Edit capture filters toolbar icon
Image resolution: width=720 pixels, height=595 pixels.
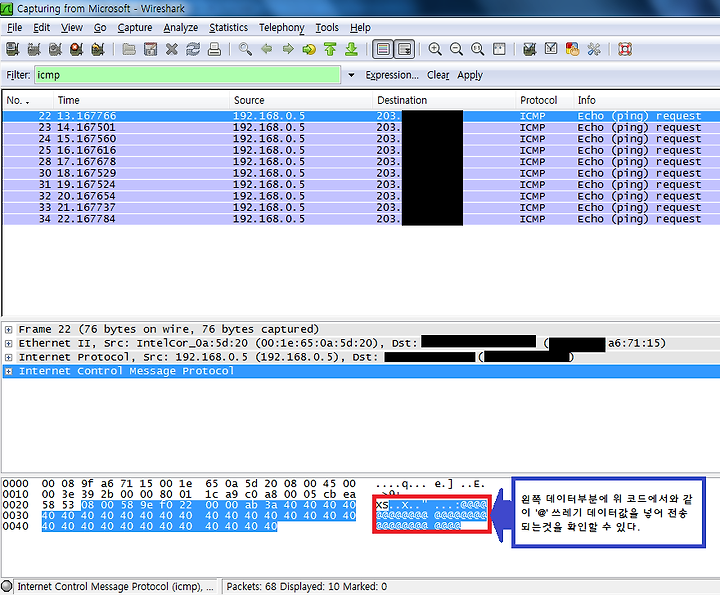pos(529,49)
